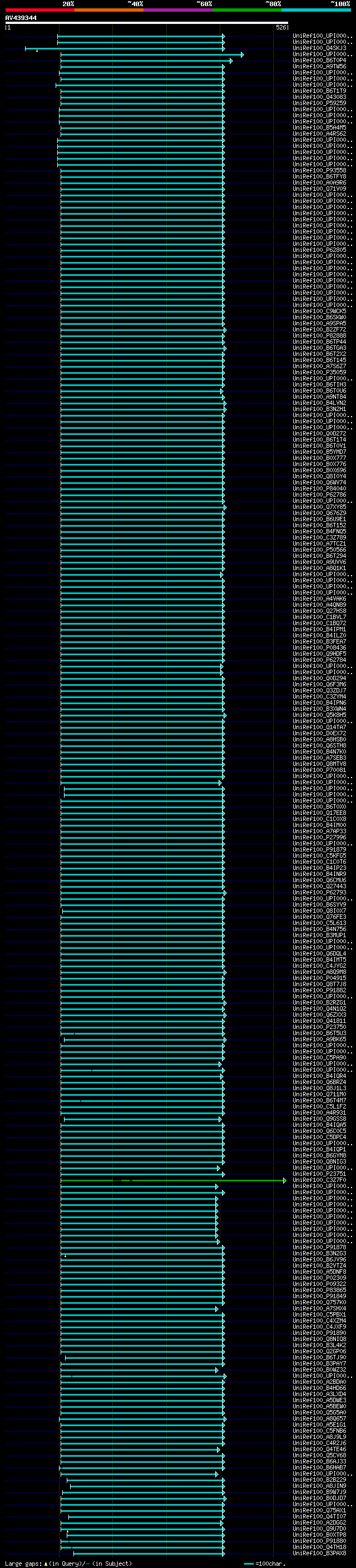Click hit label UniRef100_C9WCK5
This screenshot has height=1568, width=356.
[319, 311]
